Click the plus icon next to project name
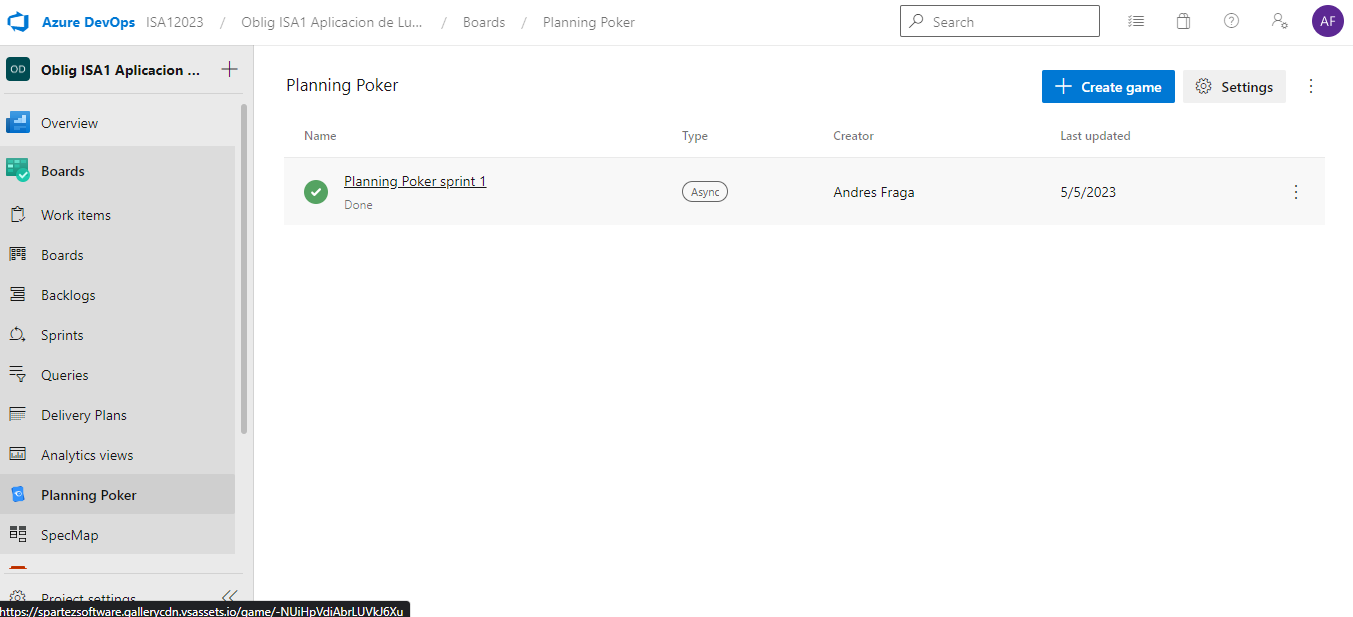 (x=229, y=69)
